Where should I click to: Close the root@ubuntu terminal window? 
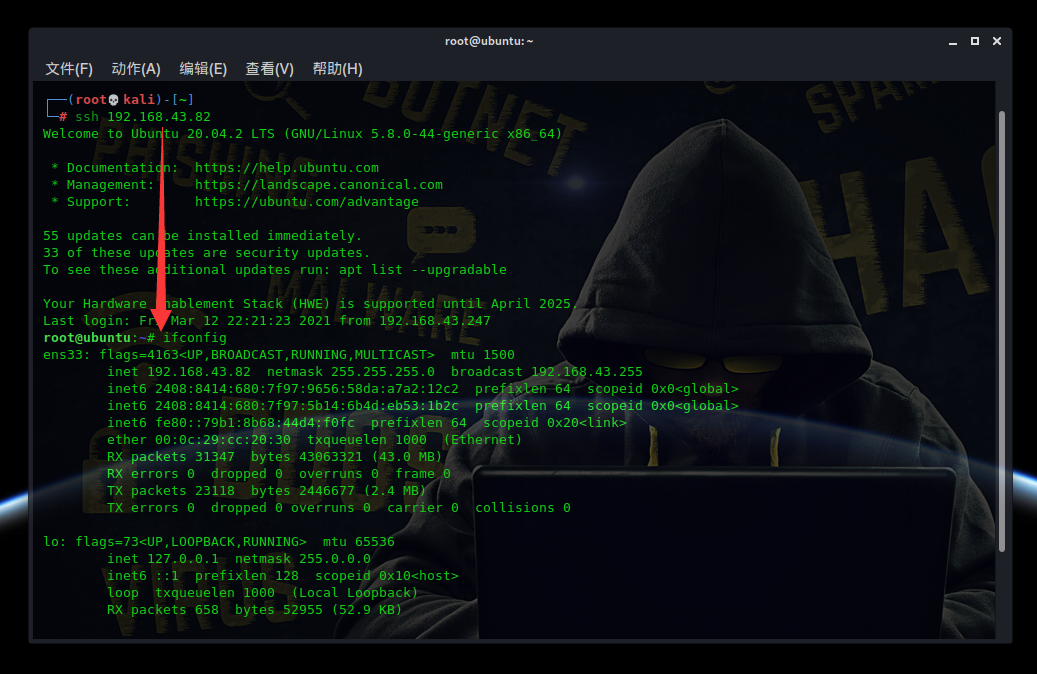pos(997,41)
